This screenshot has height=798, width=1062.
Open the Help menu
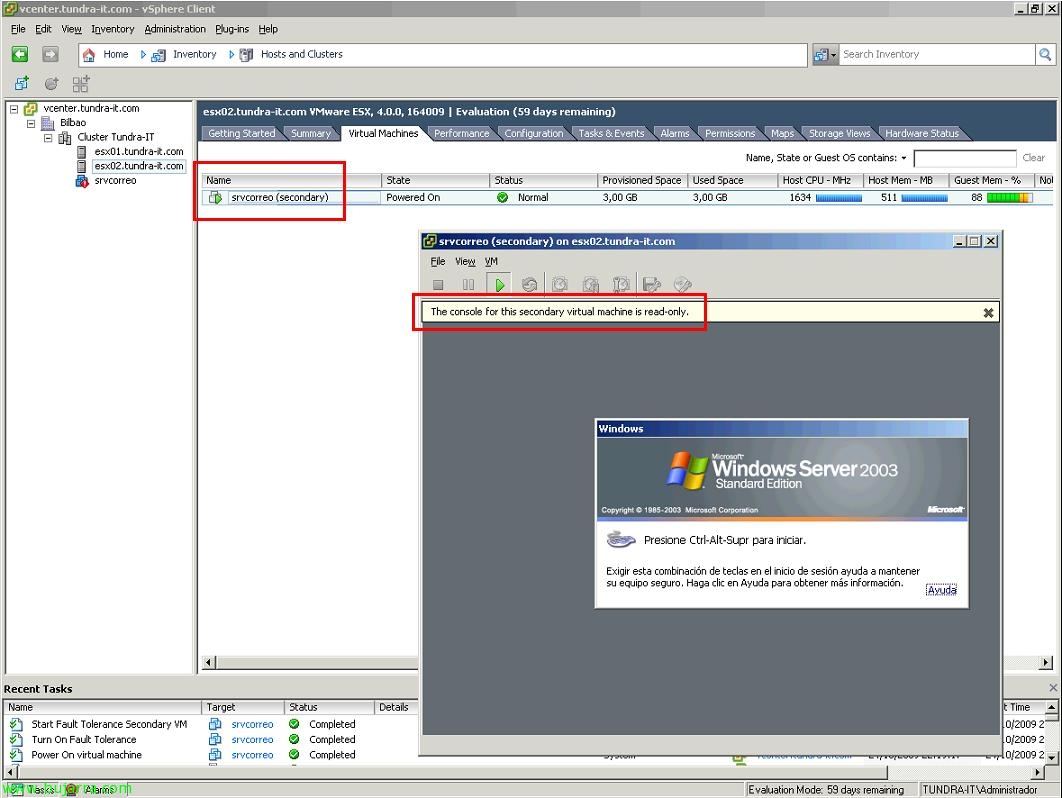(x=268, y=29)
